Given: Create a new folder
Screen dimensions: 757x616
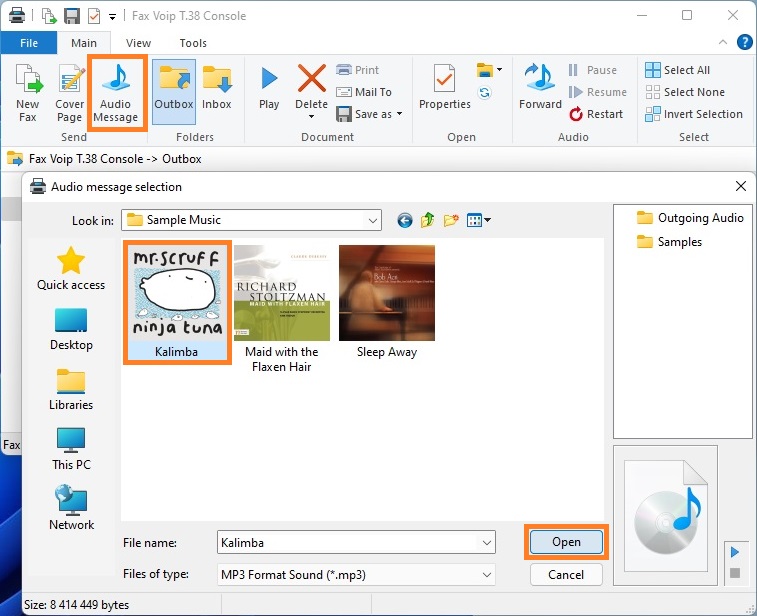Looking at the screenshot, I should pos(451,221).
